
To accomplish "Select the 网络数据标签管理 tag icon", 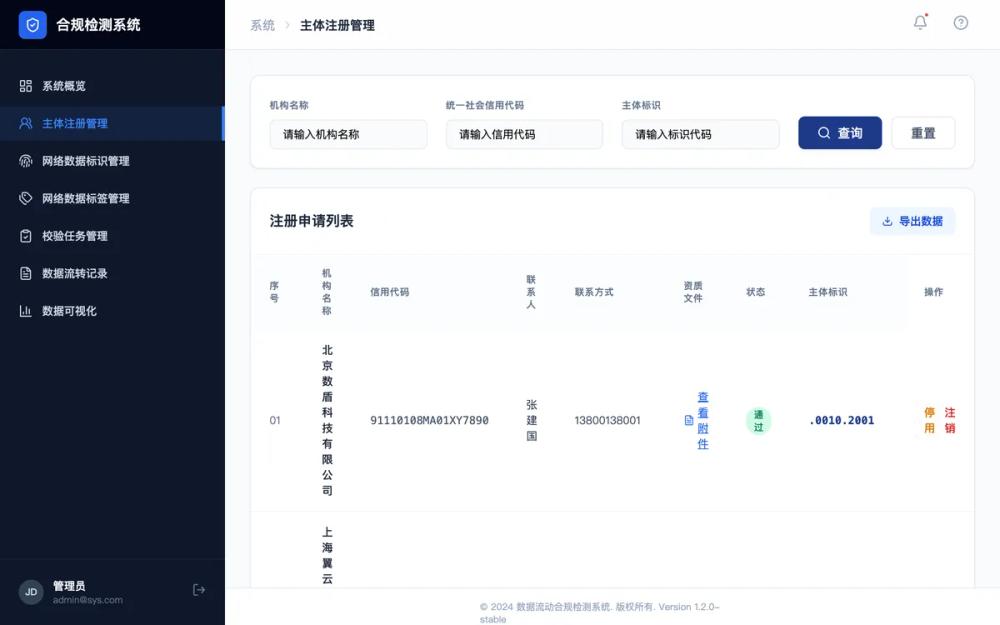I will pyautogui.click(x=28, y=198).
